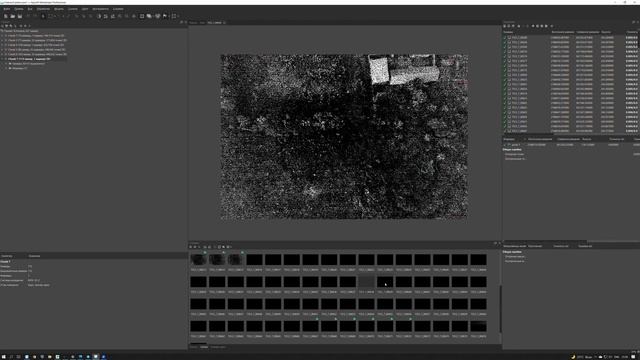Select the dashed Rectangle Selection tool
640x360 pixels.
pos(50,16)
